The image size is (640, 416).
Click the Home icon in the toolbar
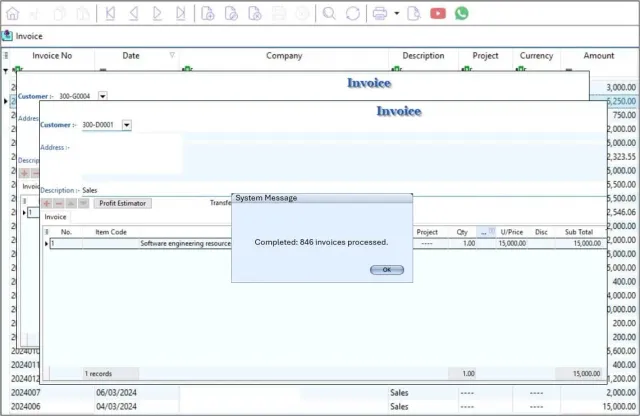point(13,13)
